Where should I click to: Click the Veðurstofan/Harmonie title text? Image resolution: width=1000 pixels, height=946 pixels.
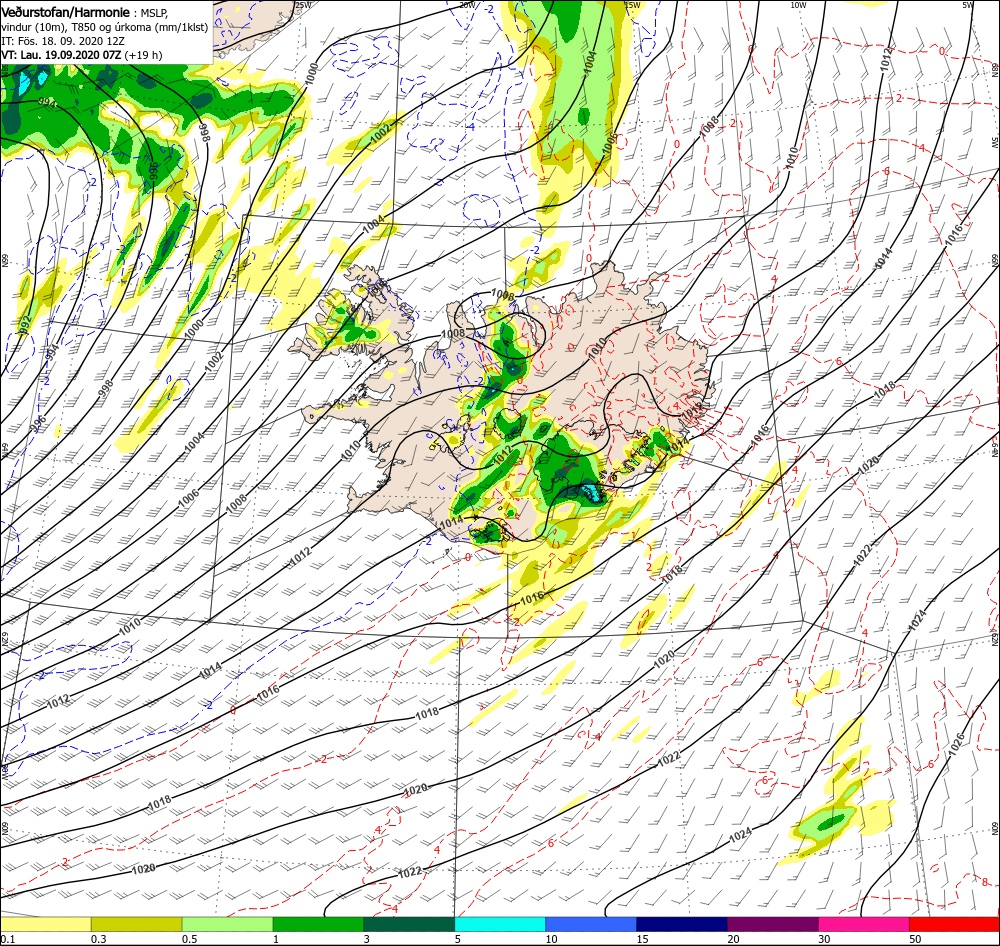tap(66, 12)
